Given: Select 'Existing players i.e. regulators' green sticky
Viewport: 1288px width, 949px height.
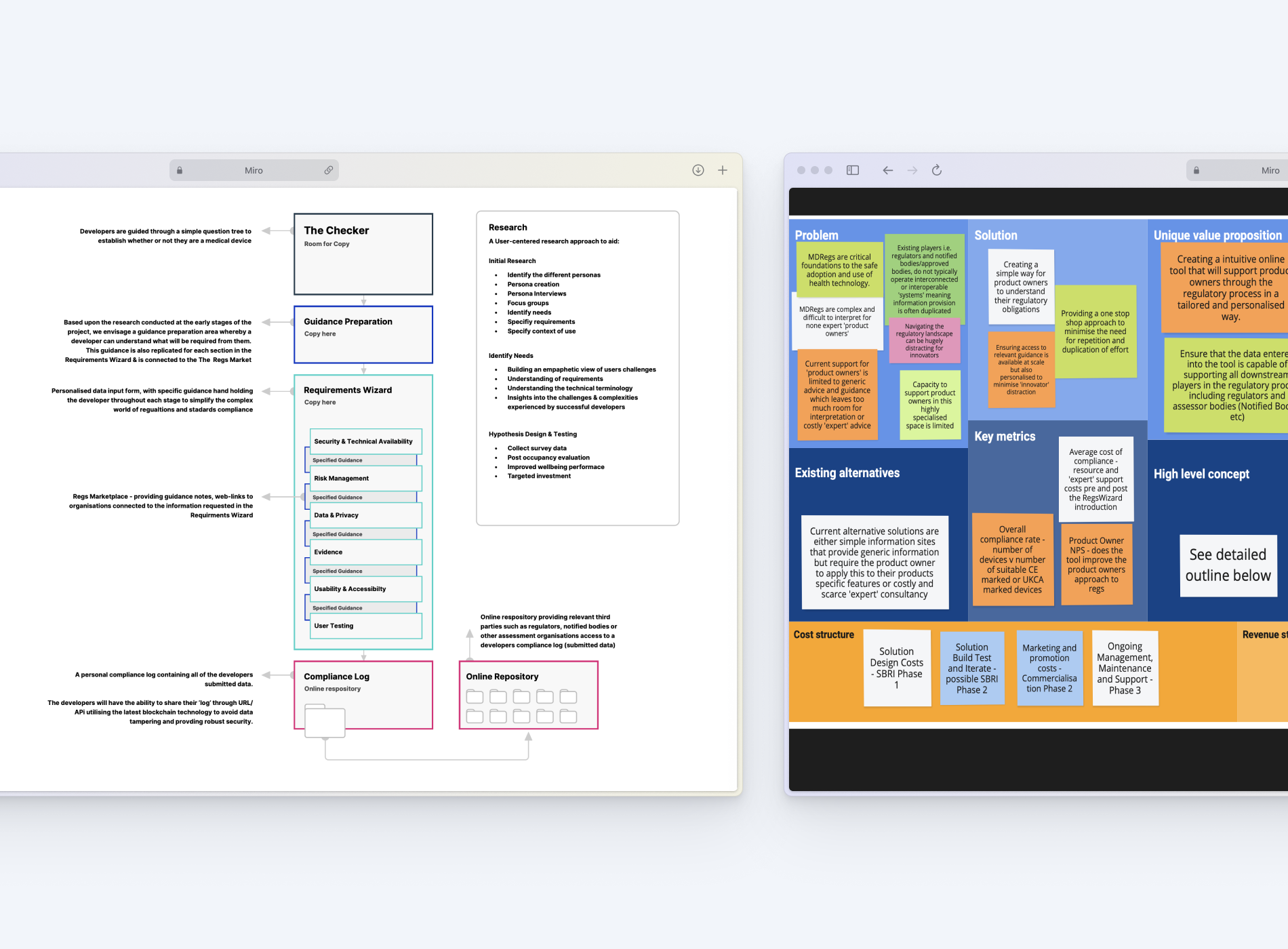Looking at the screenshot, I should point(925,279).
